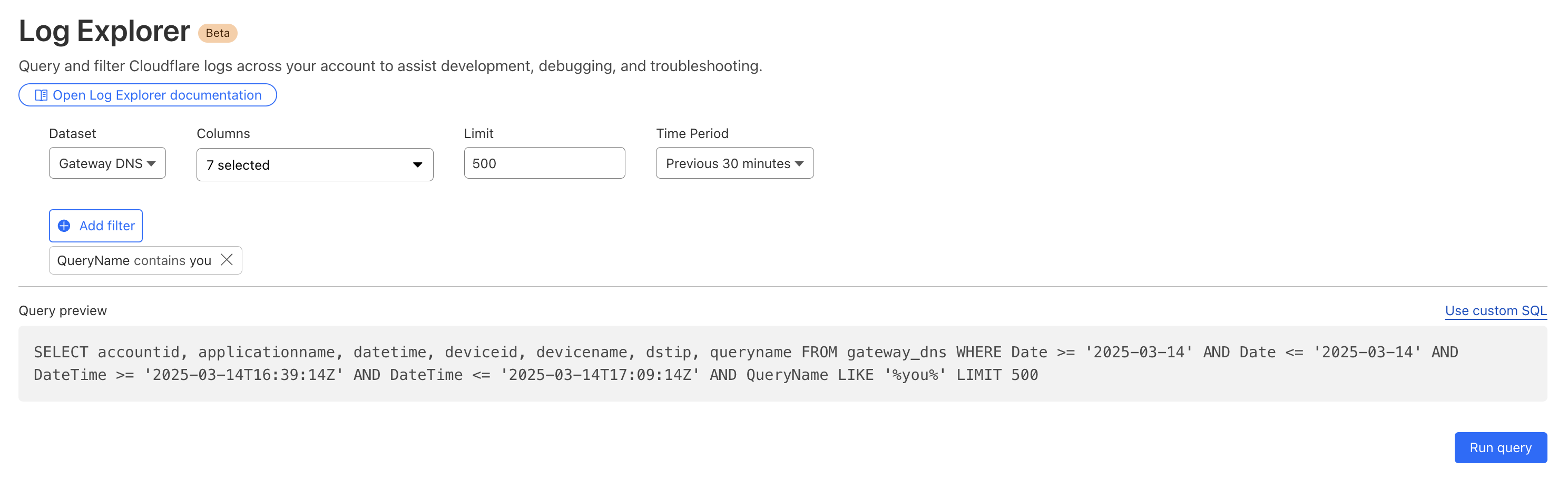Click the Time Period dropdown caret arrow
Viewport: 1568px width, 488px height.
(799, 164)
